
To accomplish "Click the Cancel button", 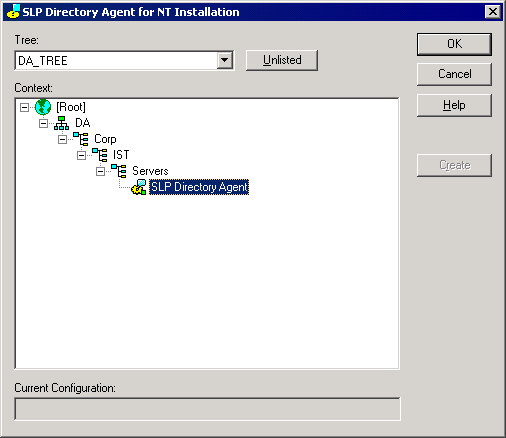I will [454, 74].
